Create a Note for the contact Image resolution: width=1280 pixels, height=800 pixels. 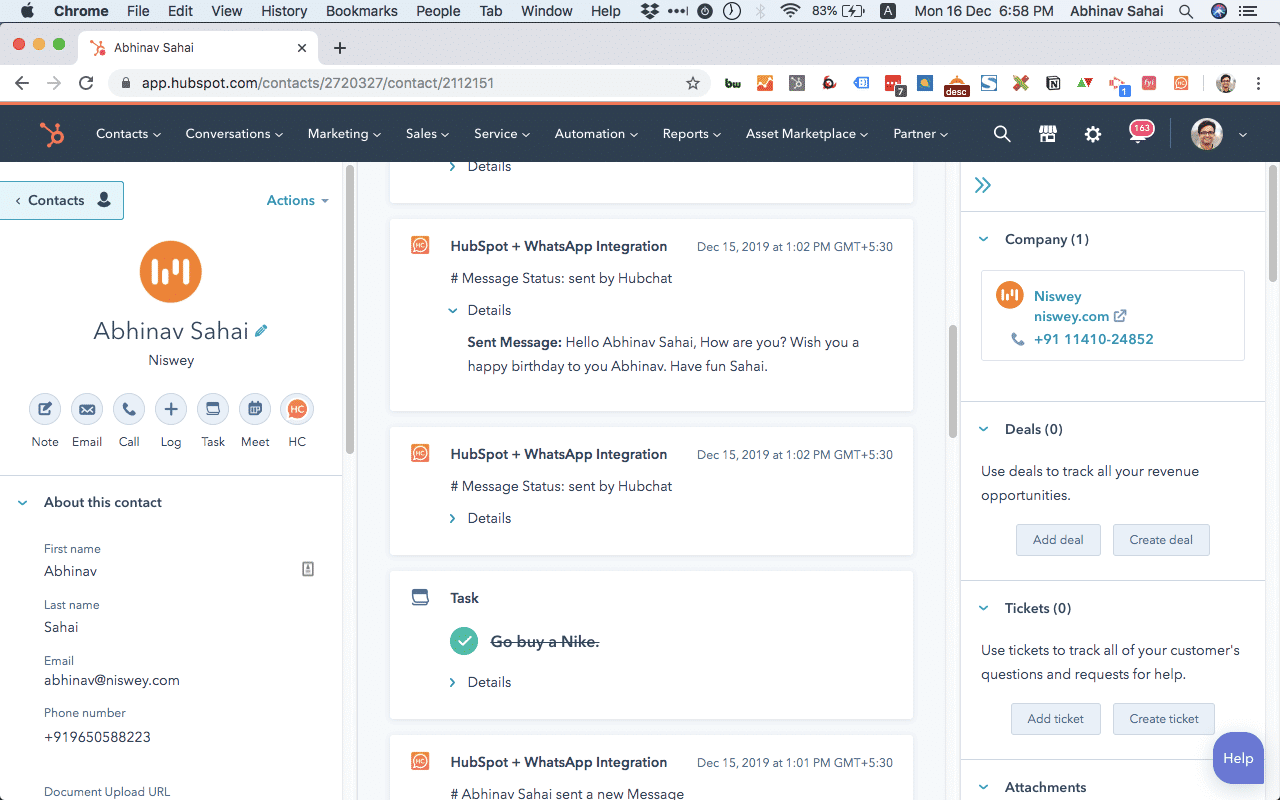pos(45,409)
